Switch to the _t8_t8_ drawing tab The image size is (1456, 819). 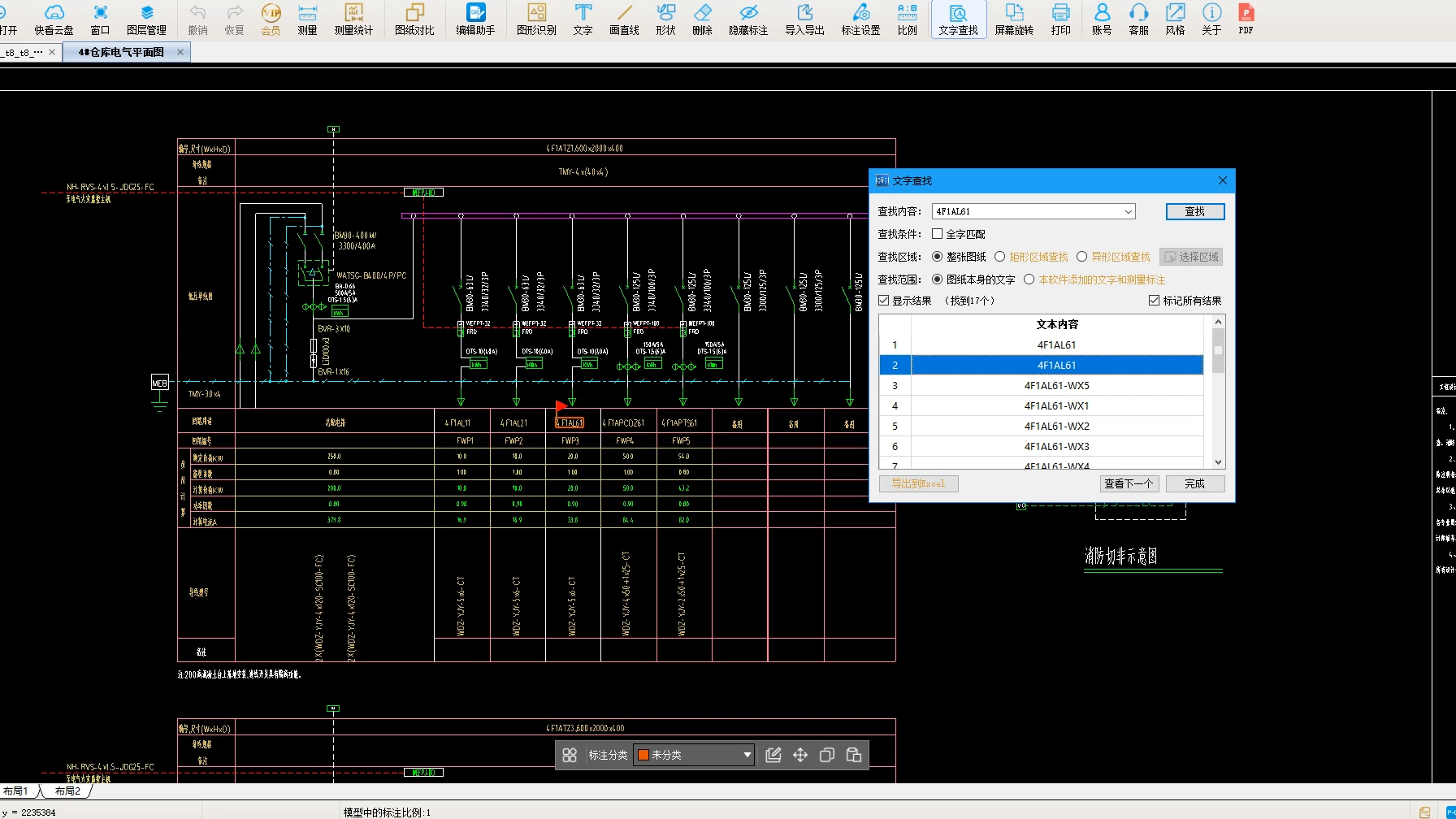23,52
